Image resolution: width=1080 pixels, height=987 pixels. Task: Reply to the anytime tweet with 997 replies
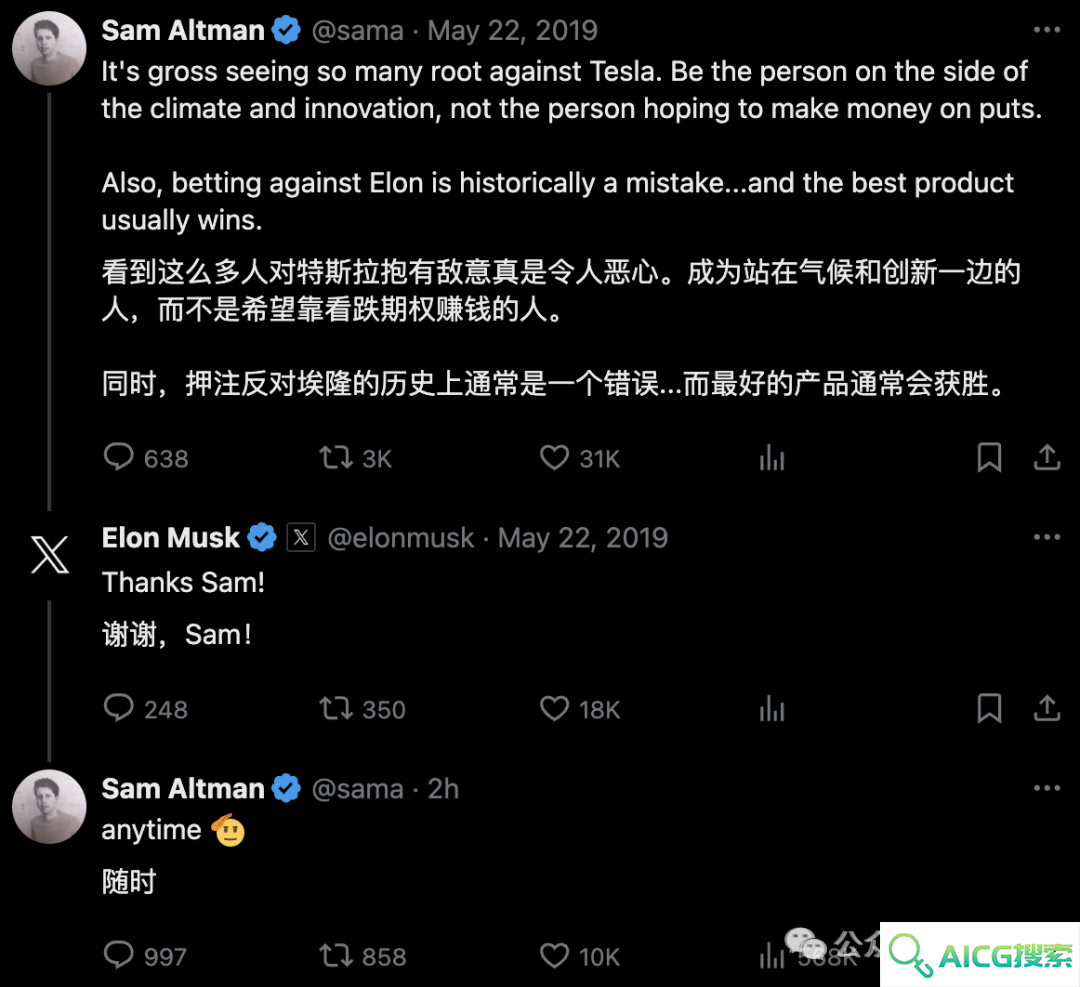point(118,955)
